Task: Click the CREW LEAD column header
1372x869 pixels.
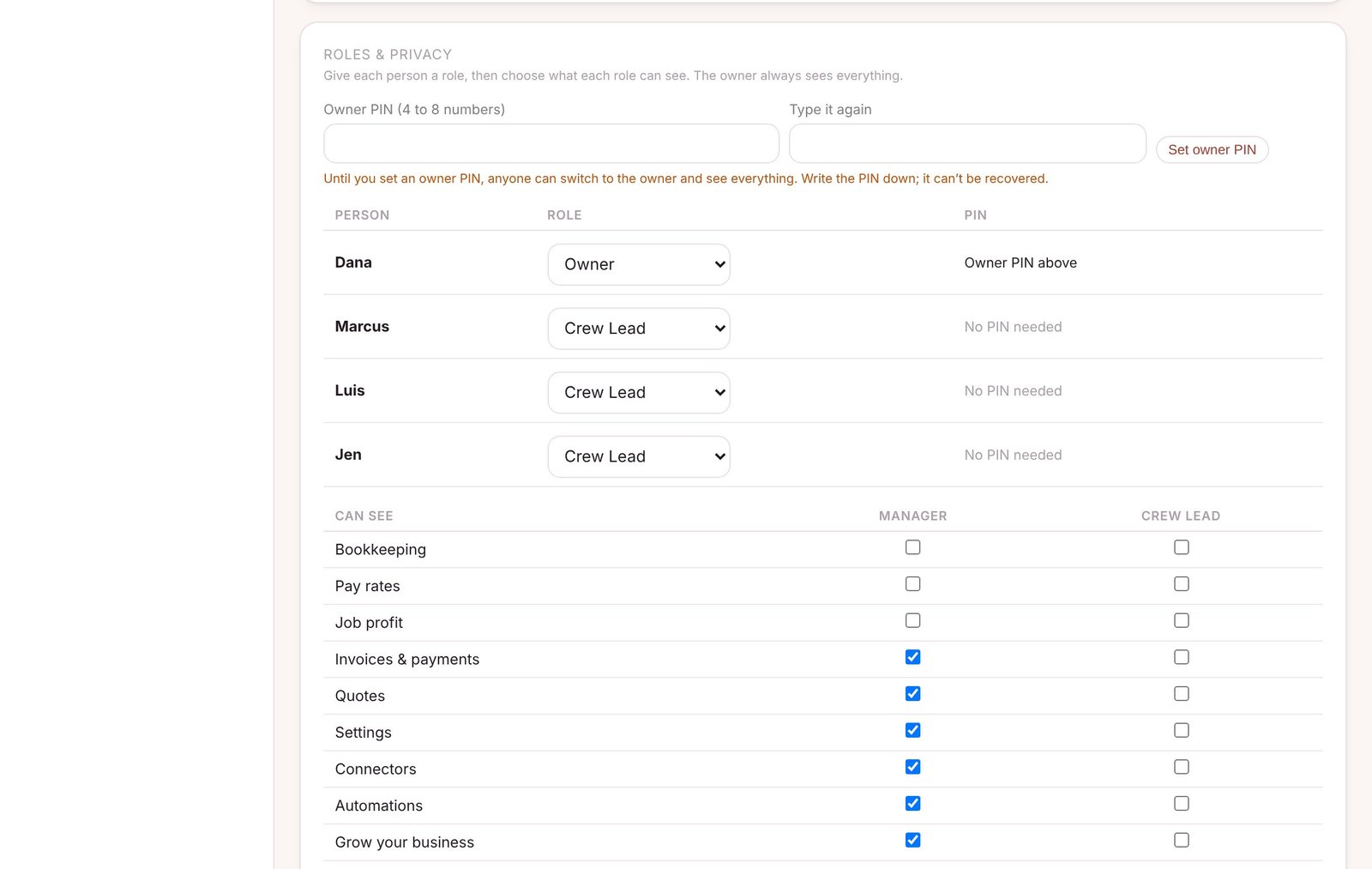Action: [1181, 516]
